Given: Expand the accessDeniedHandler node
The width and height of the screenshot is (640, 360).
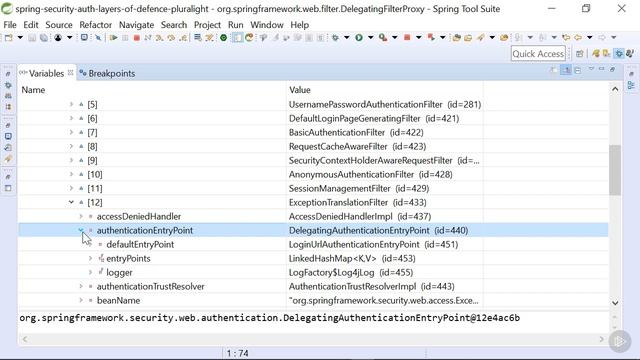Looking at the screenshot, I should pyautogui.click(x=81, y=216).
